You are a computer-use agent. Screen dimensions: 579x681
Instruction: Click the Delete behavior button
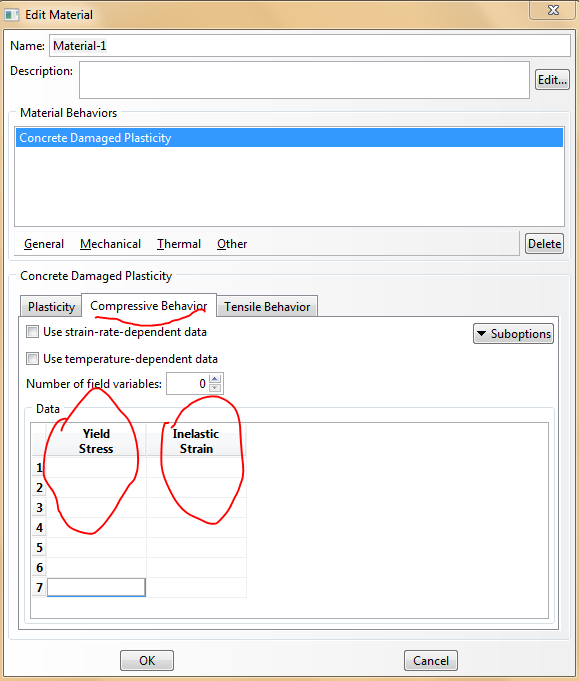pos(544,244)
